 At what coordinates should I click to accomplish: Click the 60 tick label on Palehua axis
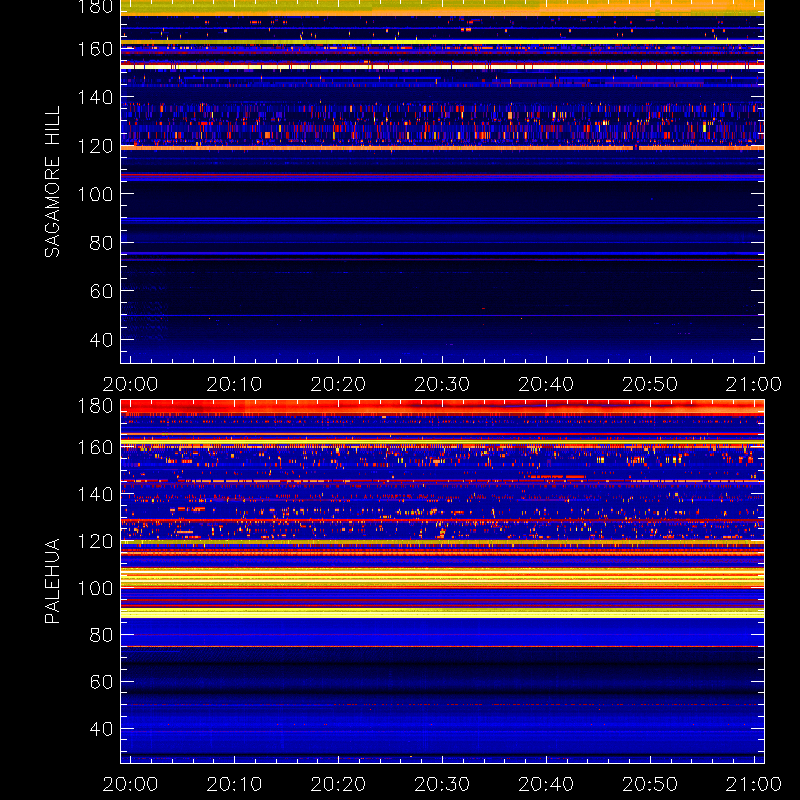(101, 682)
